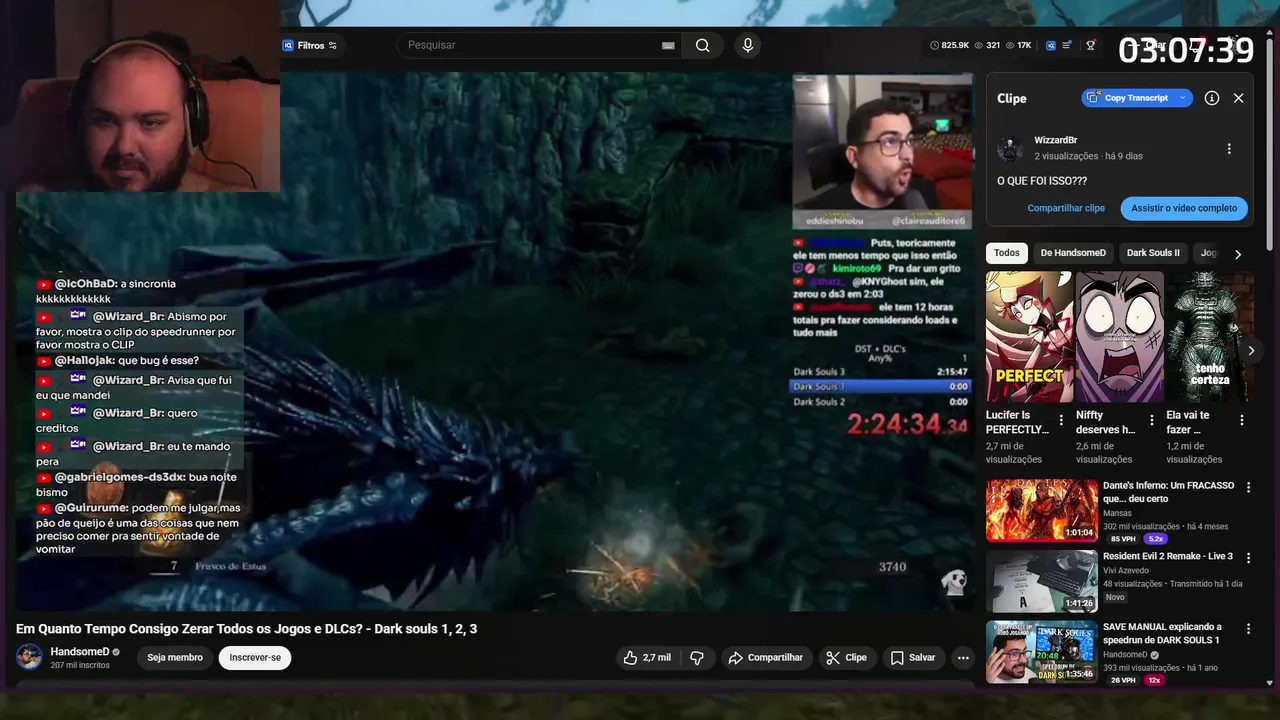Select the De HandsomeD filter chip
The width and height of the screenshot is (1280, 720).
(1073, 253)
